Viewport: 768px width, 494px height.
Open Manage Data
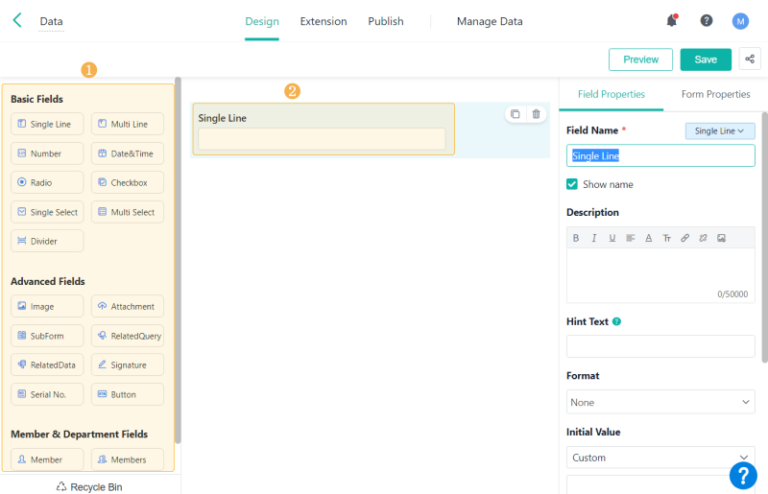point(490,22)
